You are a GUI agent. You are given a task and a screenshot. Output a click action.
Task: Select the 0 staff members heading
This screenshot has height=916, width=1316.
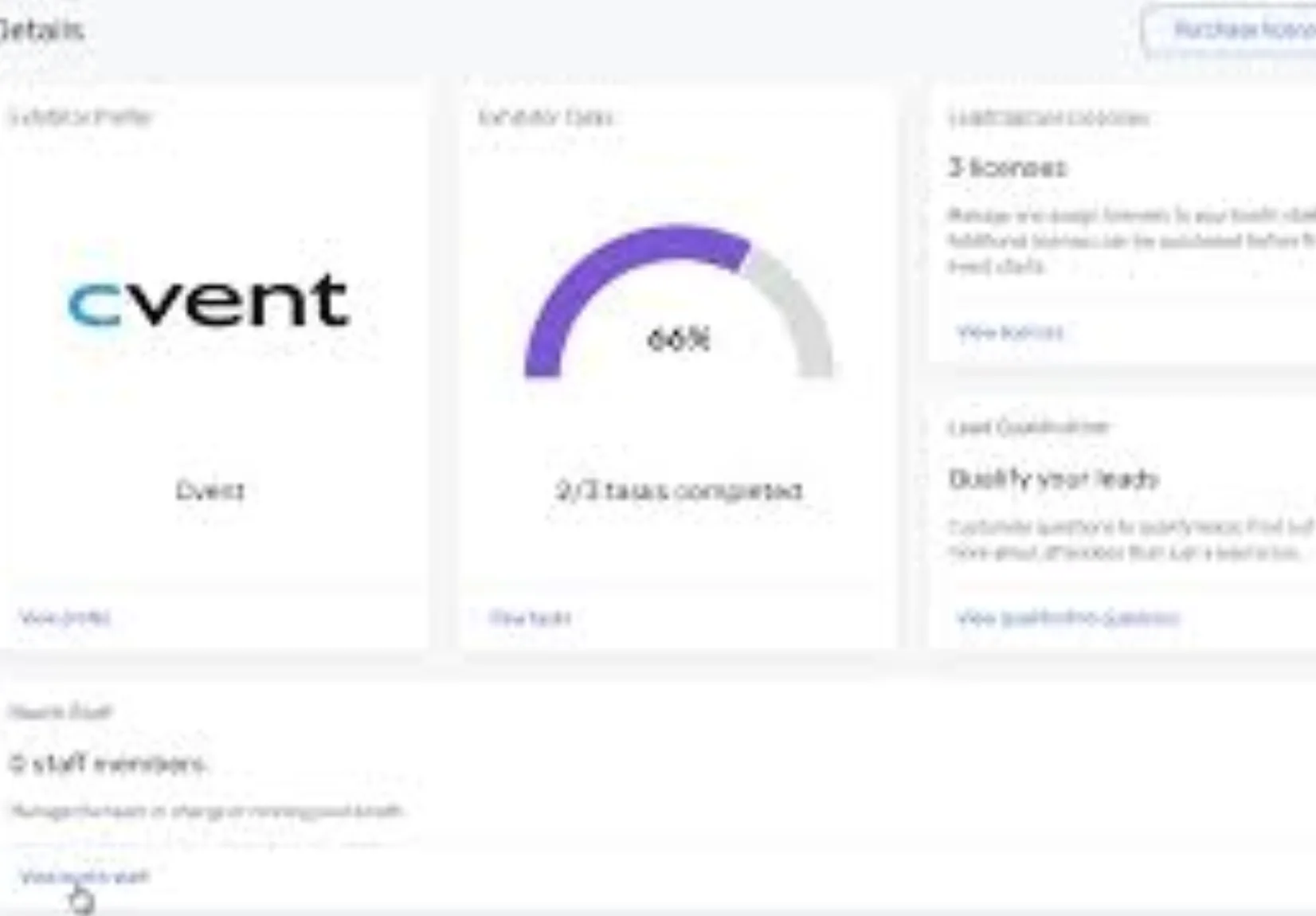pos(108,764)
